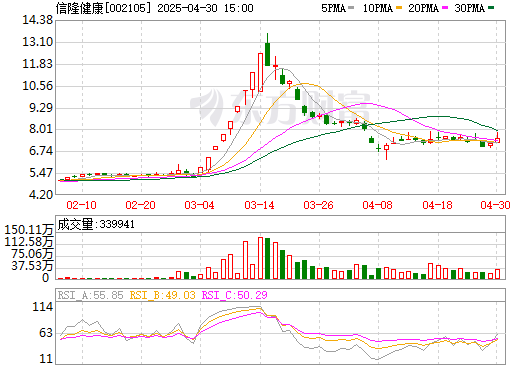520x365 pixels.
Task: Click the 11 RSI axis label
Action: click(x=46, y=359)
